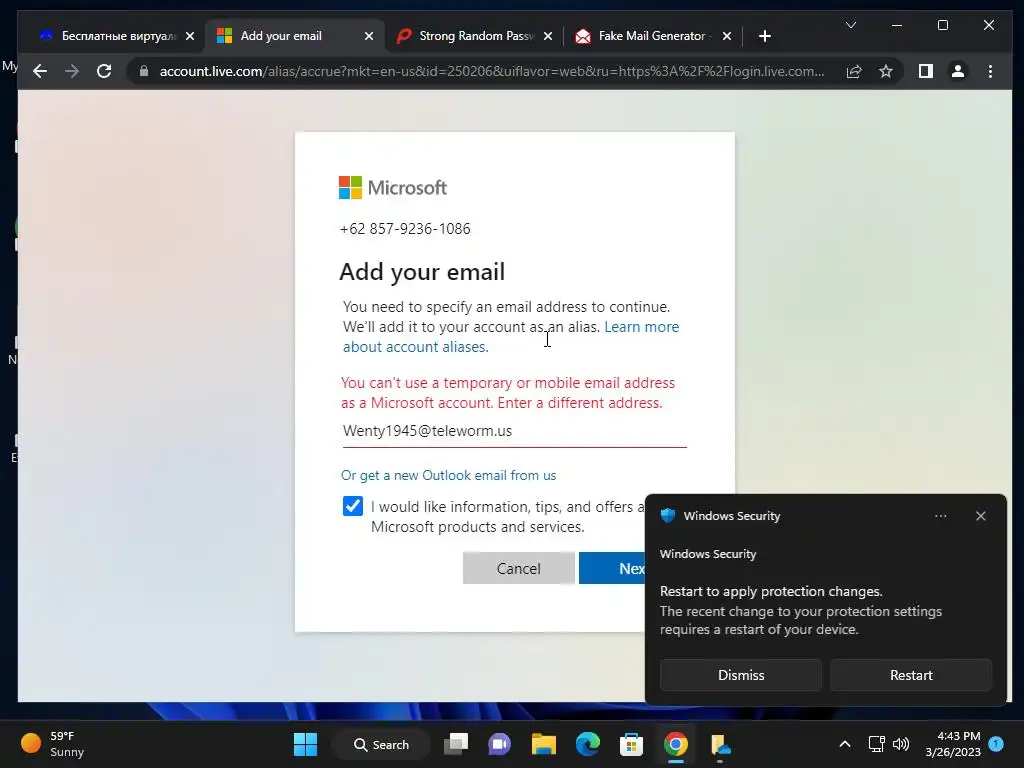Open the last taskbar app icon
Image resolution: width=1024 pixels, height=768 pixels.
(720, 744)
